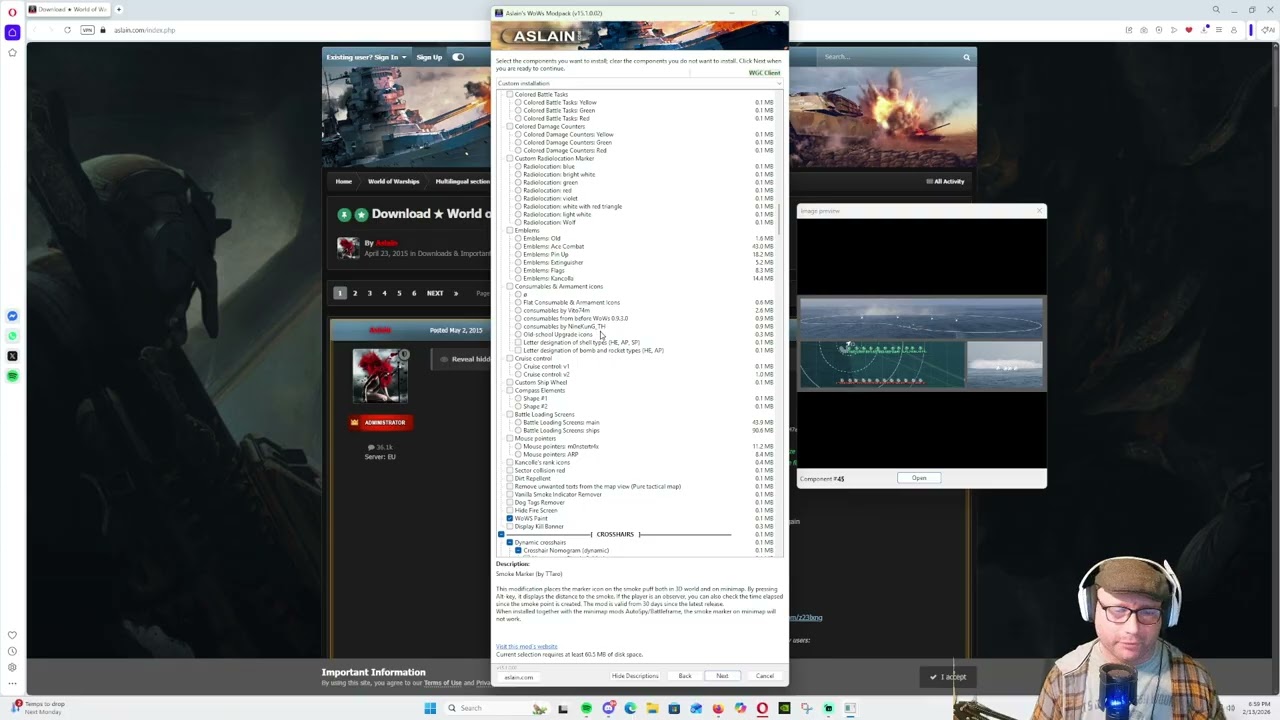Open the Home menu on the forum
Viewport: 1280px width, 720px height.
click(344, 181)
